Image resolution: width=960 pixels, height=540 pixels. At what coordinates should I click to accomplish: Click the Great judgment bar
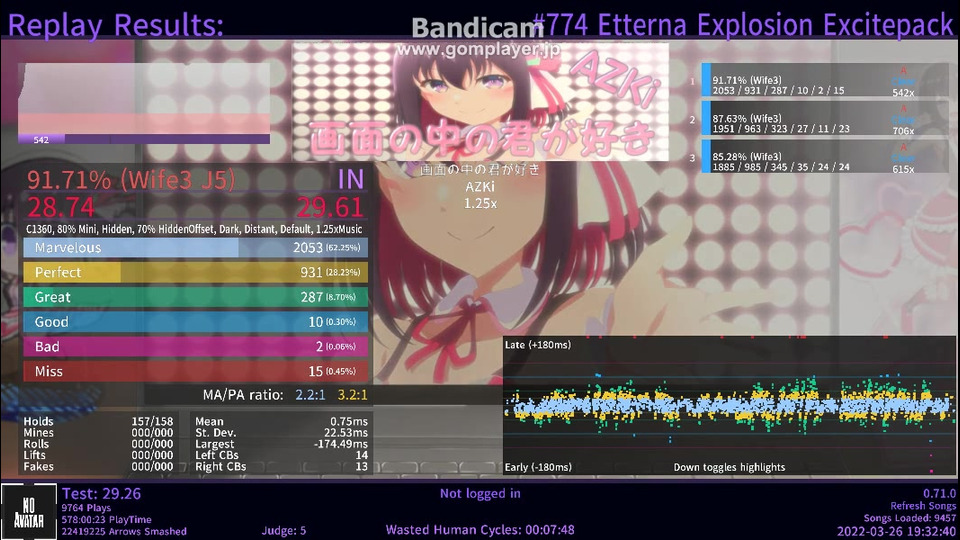[x=196, y=297]
